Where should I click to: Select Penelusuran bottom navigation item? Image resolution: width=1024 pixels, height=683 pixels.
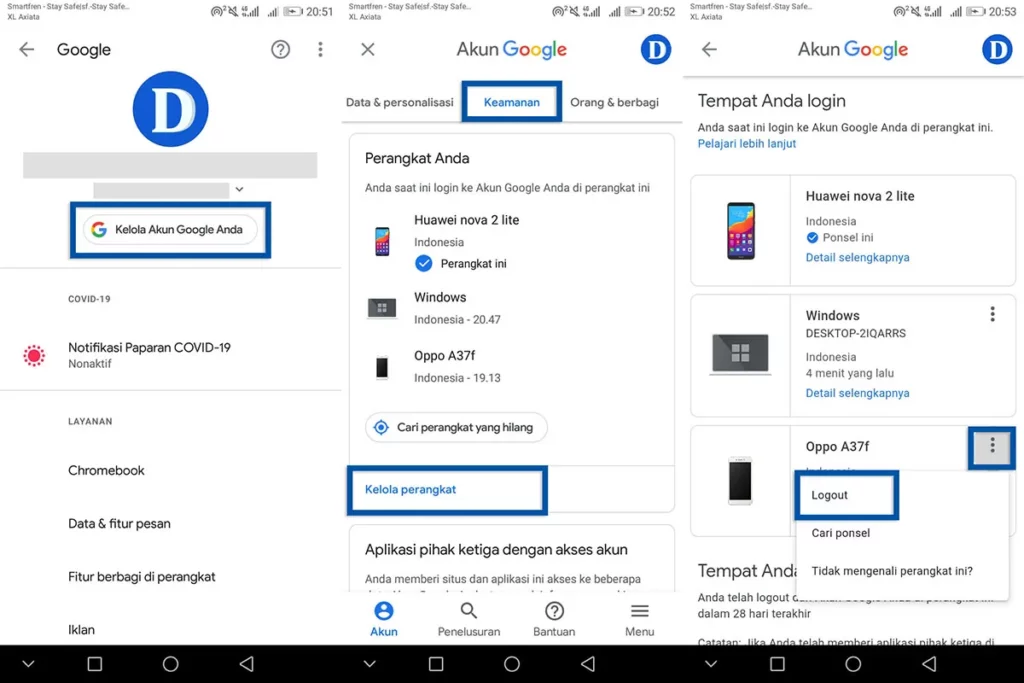469,619
